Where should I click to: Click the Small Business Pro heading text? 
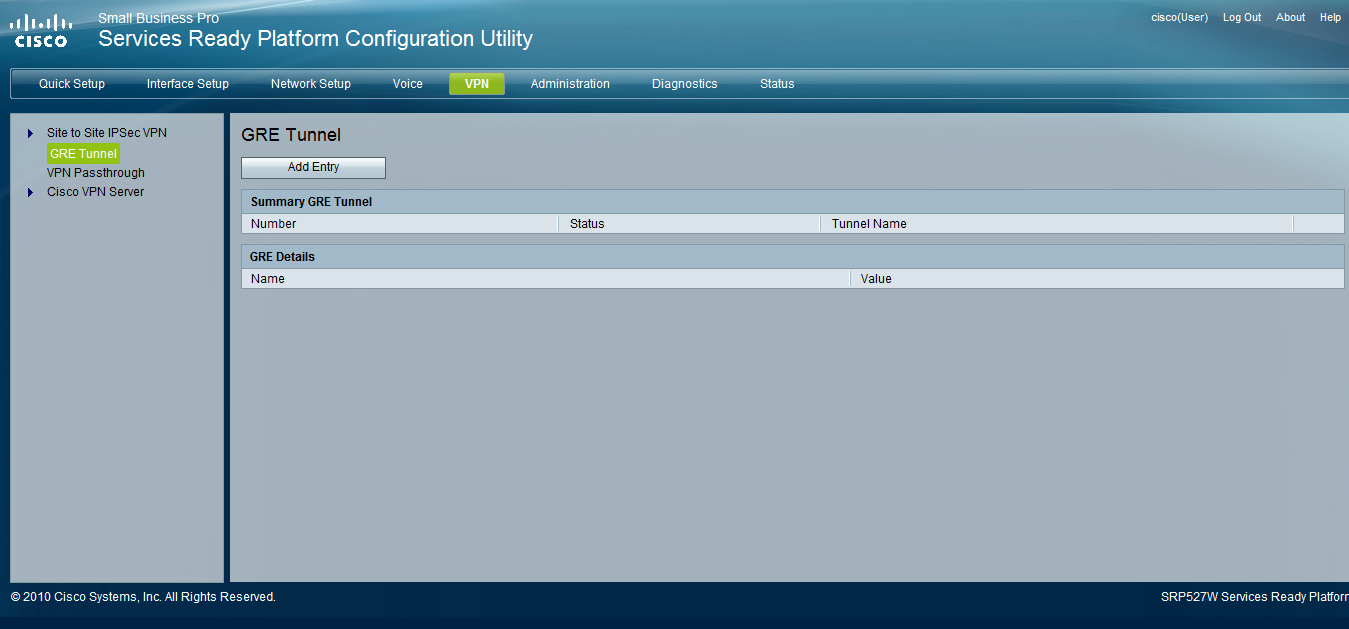click(158, 18)
